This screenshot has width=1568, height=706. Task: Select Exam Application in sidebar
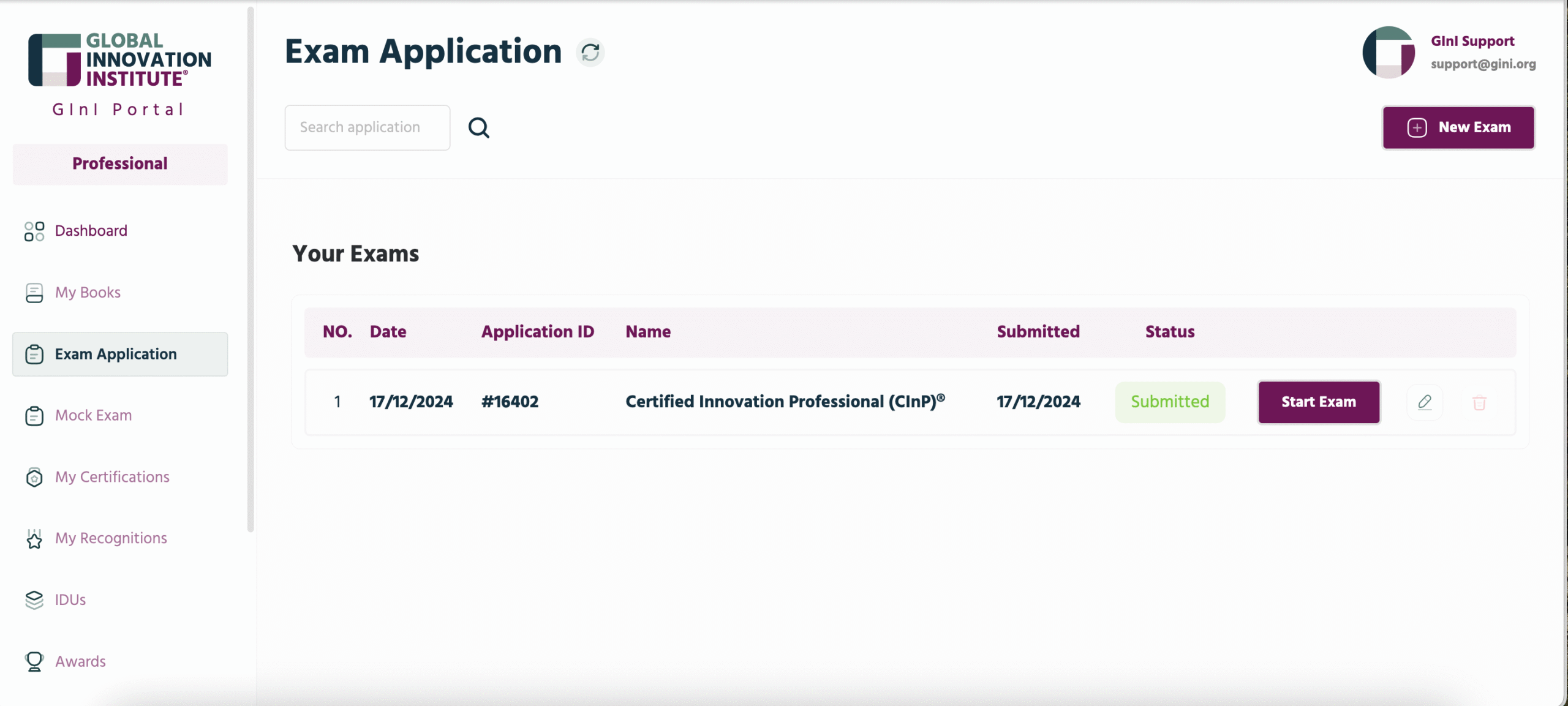[119, 354]
